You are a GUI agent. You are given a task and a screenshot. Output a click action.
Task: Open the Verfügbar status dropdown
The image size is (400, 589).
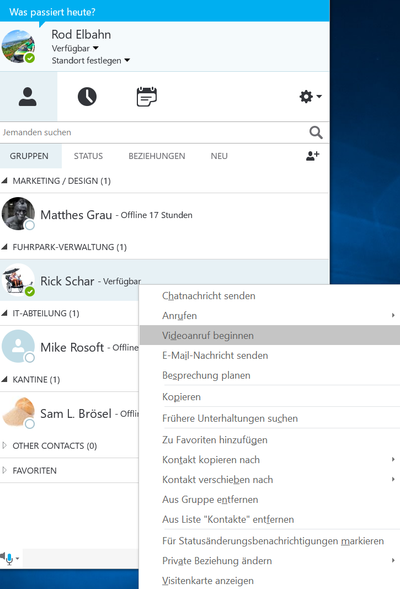75,48
